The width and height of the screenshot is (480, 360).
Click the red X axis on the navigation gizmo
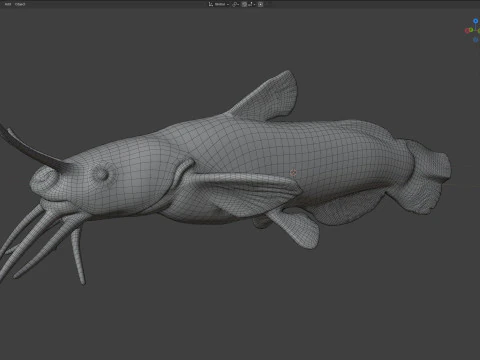point(467,31)
